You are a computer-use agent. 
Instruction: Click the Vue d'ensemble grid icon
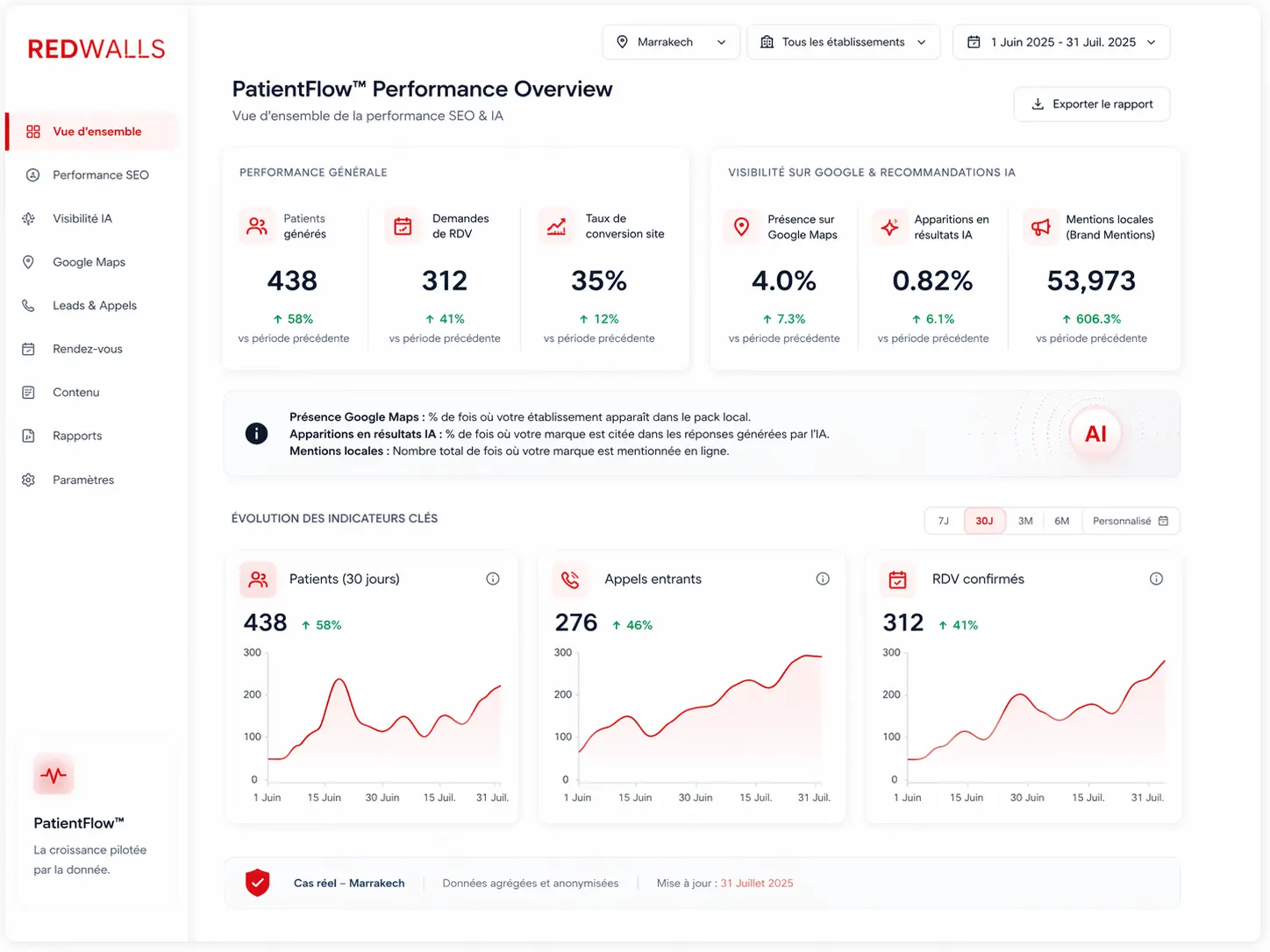[33, 131]
